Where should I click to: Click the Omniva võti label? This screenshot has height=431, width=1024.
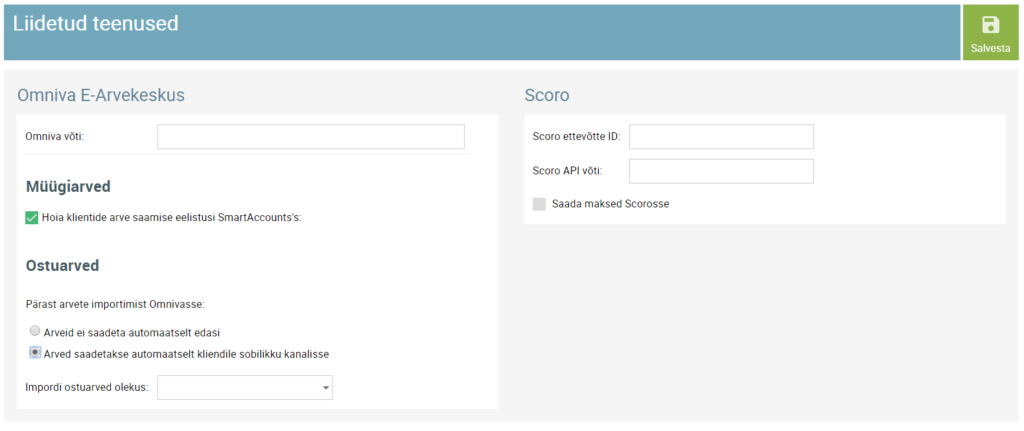tap(55, 136)
